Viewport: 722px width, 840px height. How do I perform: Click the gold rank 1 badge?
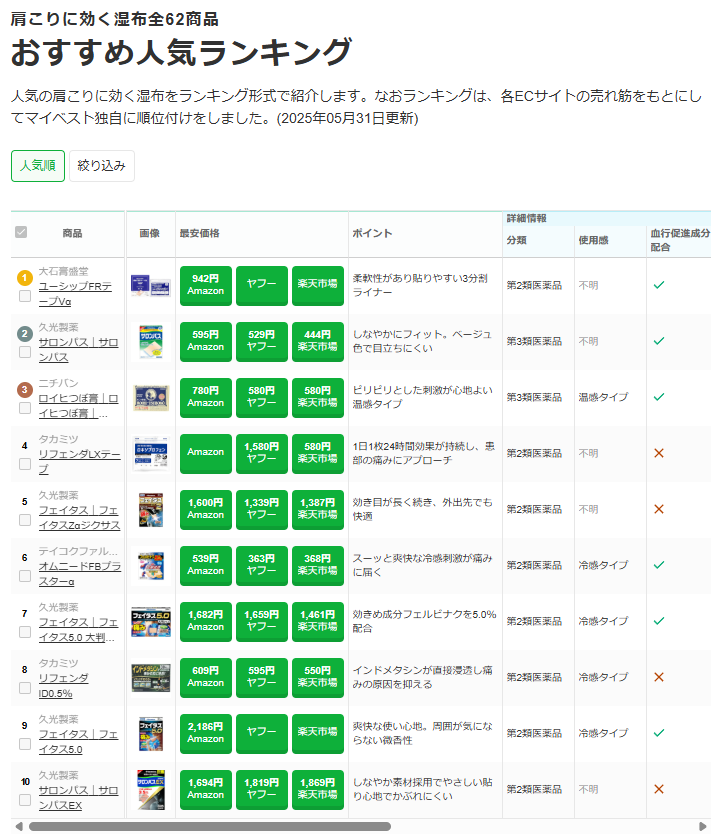(x=25, y=278)
